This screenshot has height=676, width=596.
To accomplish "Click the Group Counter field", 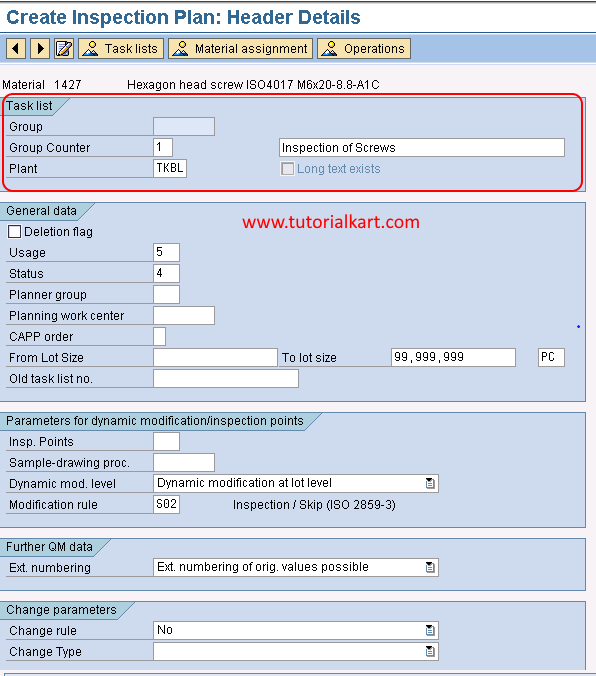I will coord(163,147).
